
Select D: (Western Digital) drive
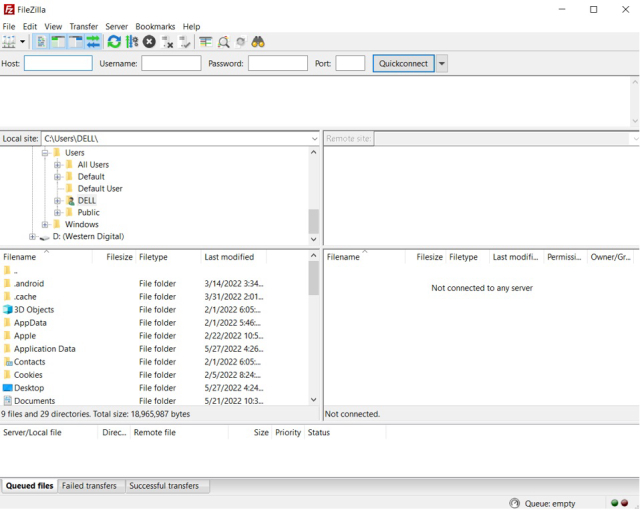point(88,237)
